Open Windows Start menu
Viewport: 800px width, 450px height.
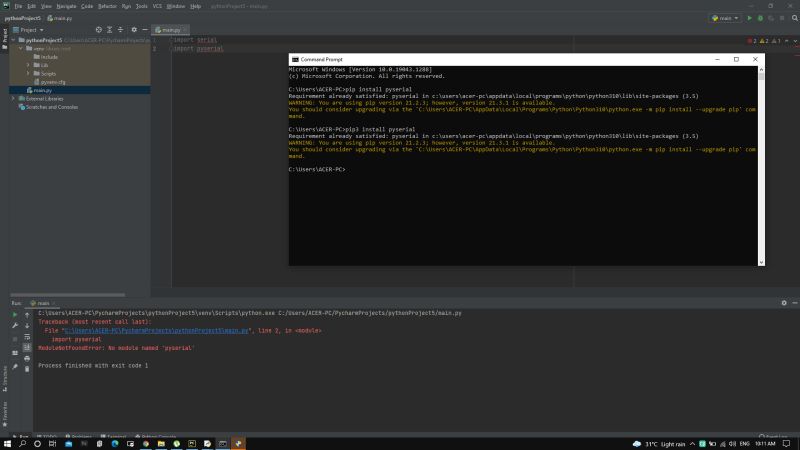(7, 443)
